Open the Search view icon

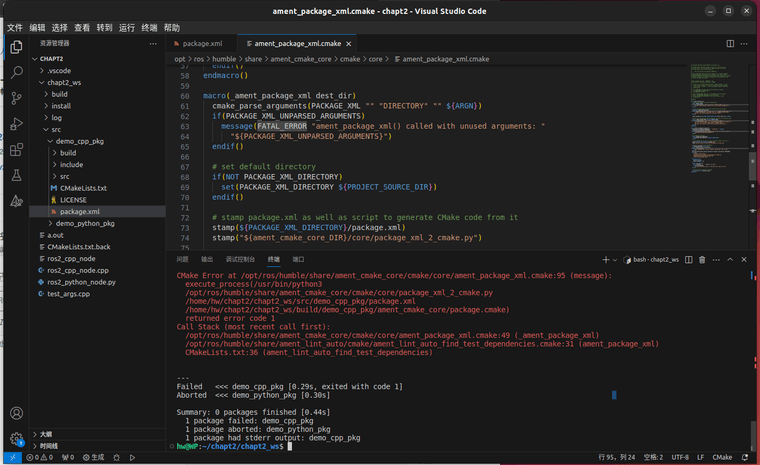pyautogui.click(x=16, y=73)
